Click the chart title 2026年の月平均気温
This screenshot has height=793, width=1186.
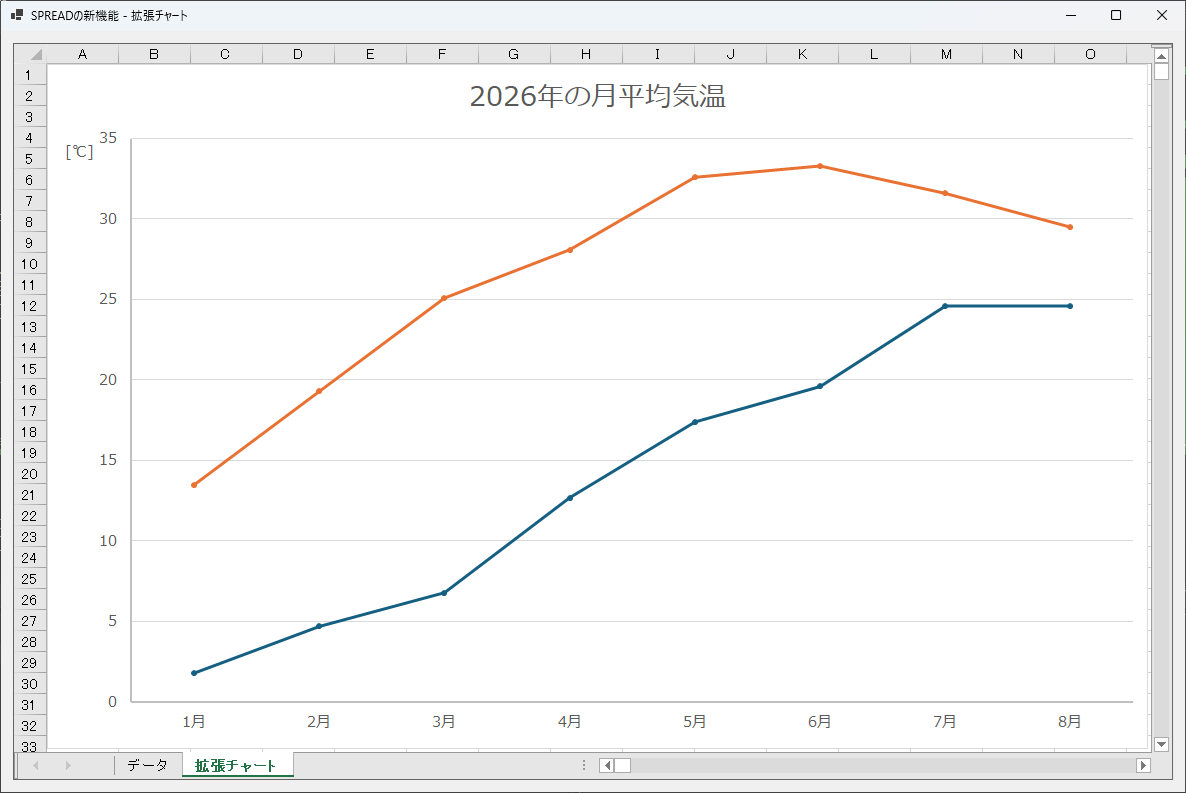tap(598, 96)
